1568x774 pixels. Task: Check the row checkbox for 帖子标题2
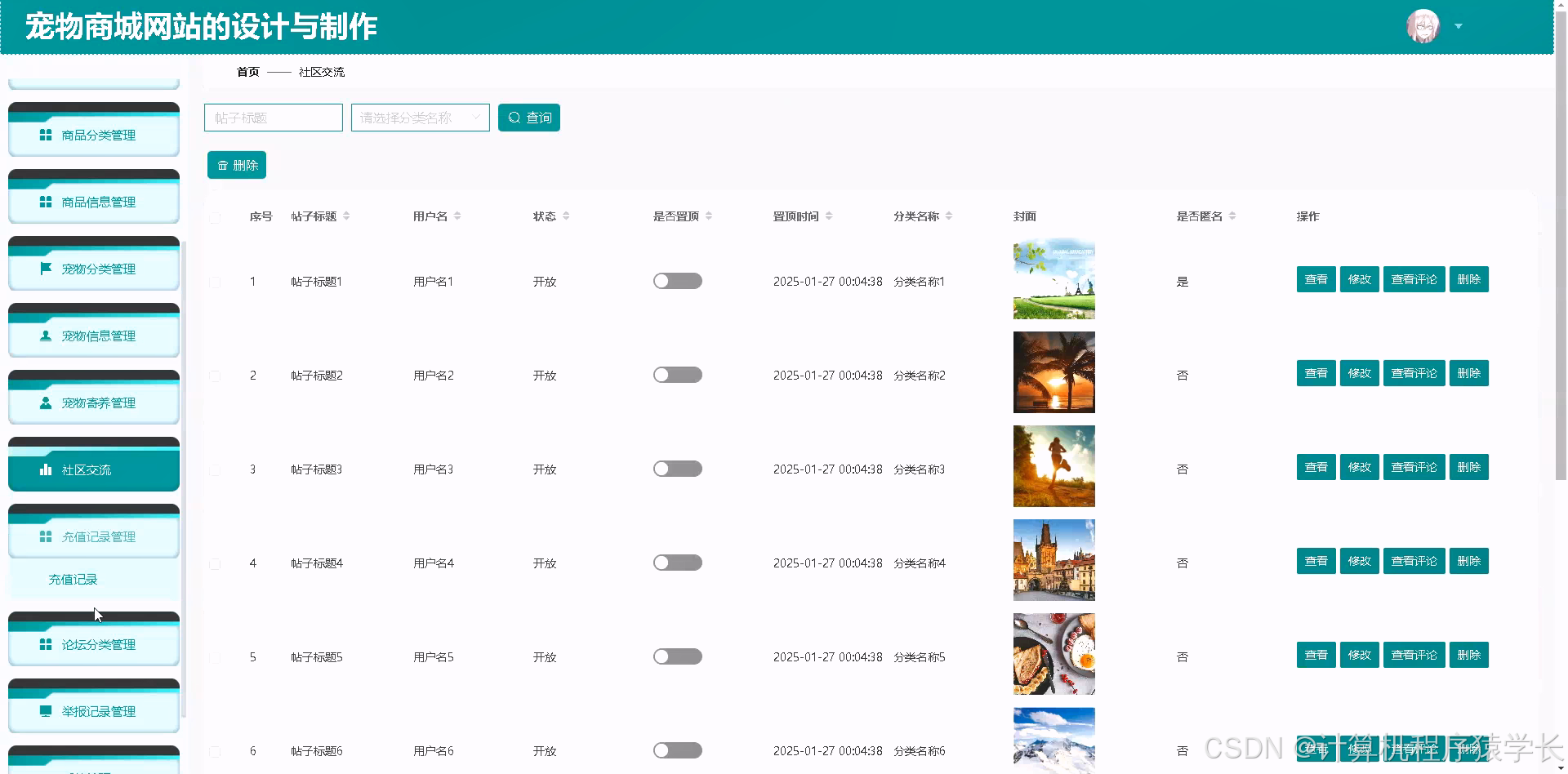[x=215, y=376]
